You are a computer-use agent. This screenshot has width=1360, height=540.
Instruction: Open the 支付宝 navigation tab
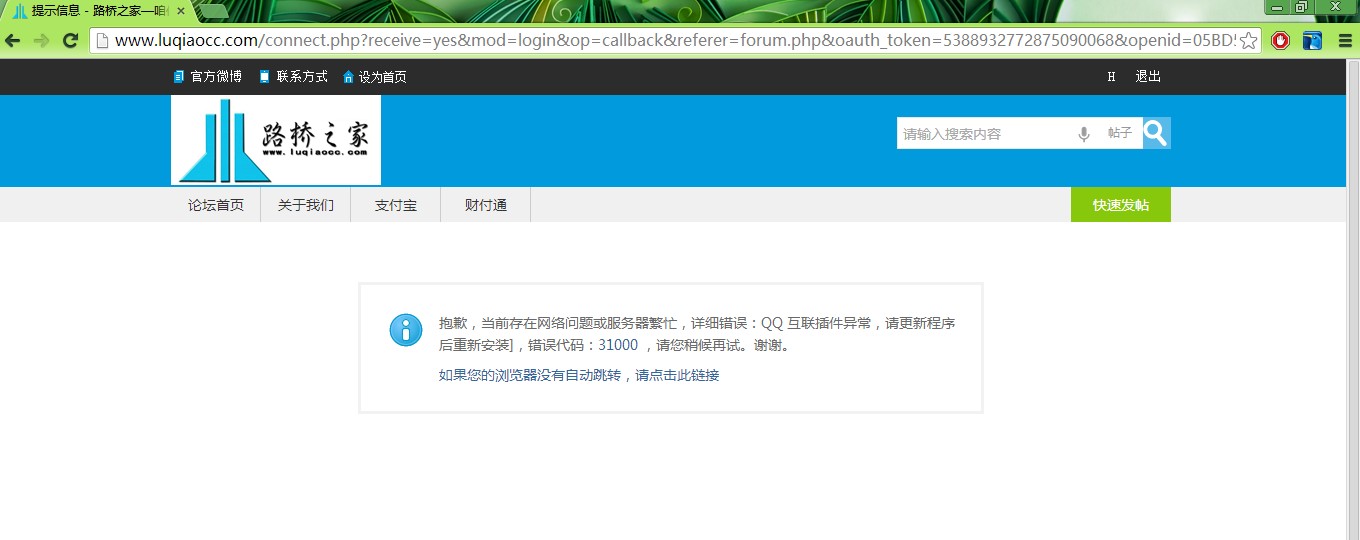(396, 205)
